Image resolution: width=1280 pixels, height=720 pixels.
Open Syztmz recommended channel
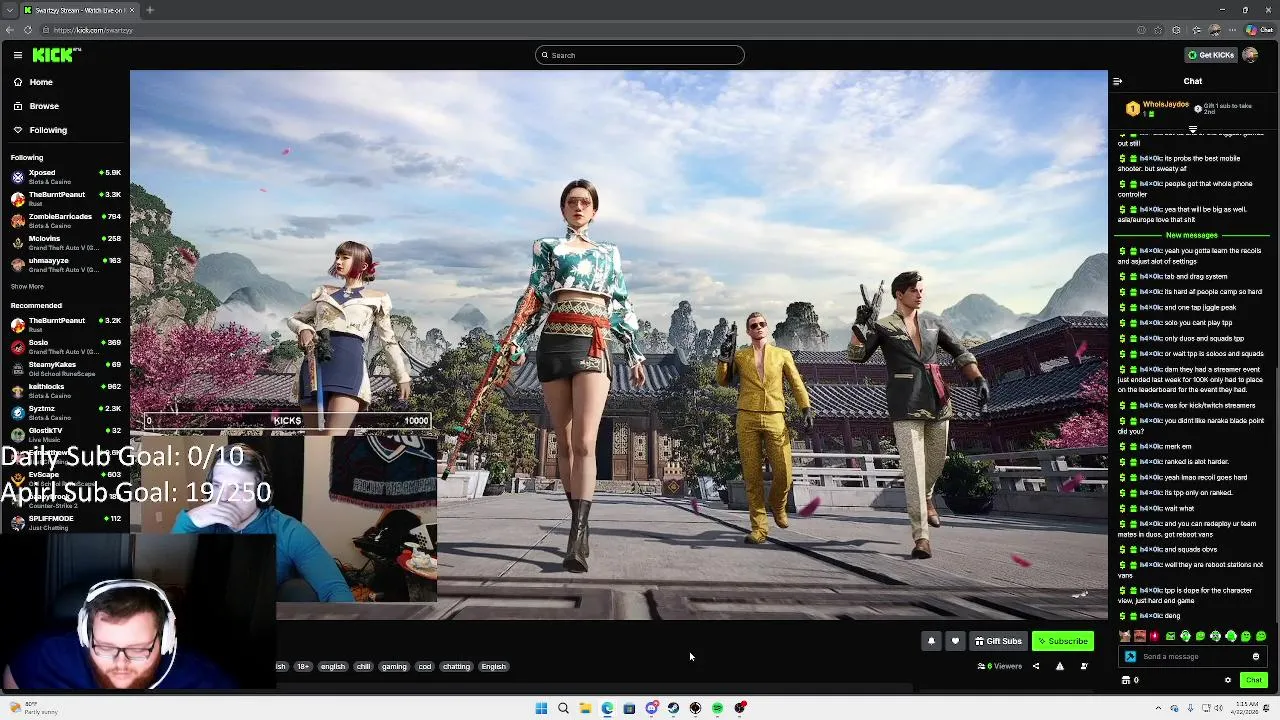click(65, 412)
